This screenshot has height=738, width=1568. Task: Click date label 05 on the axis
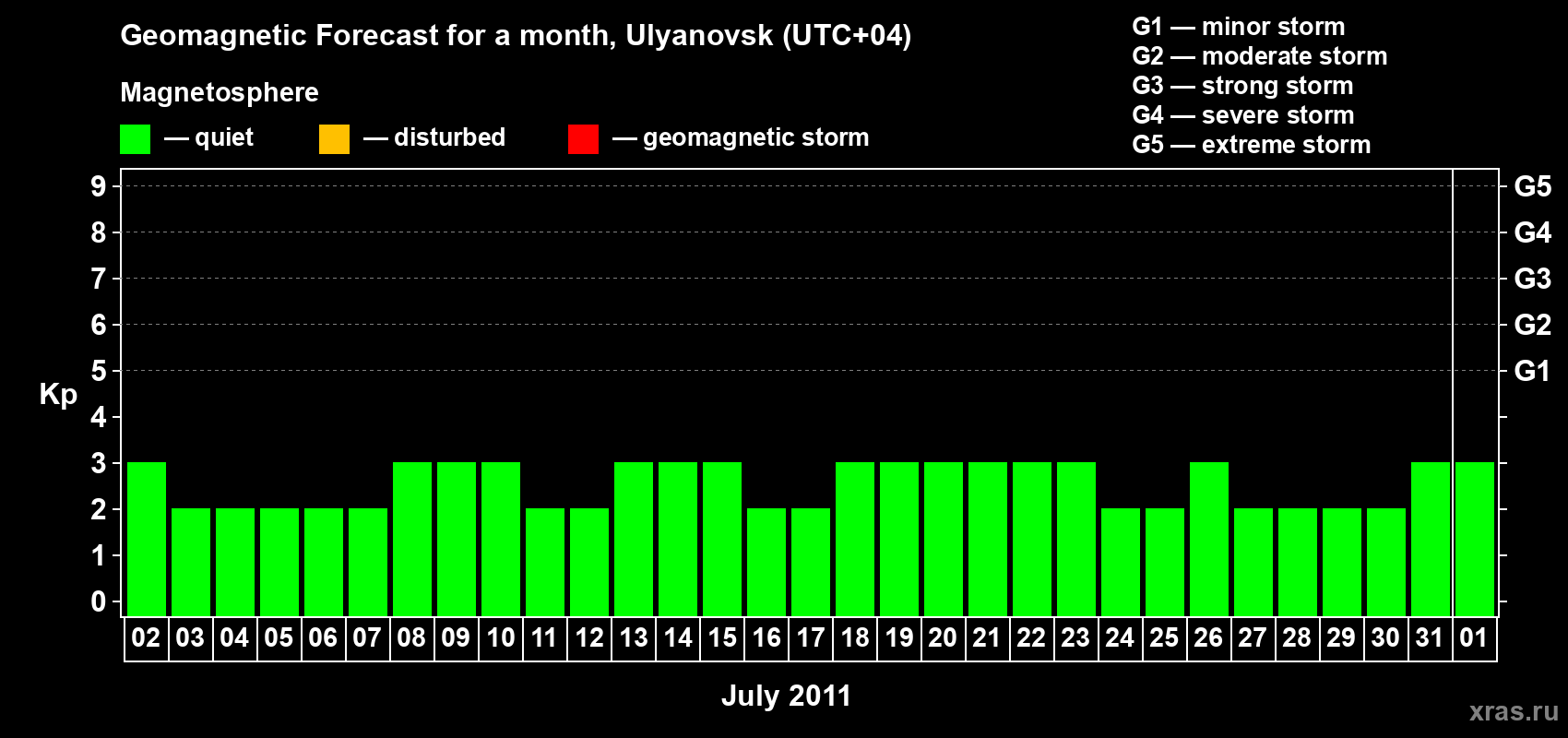click(279, 637)
